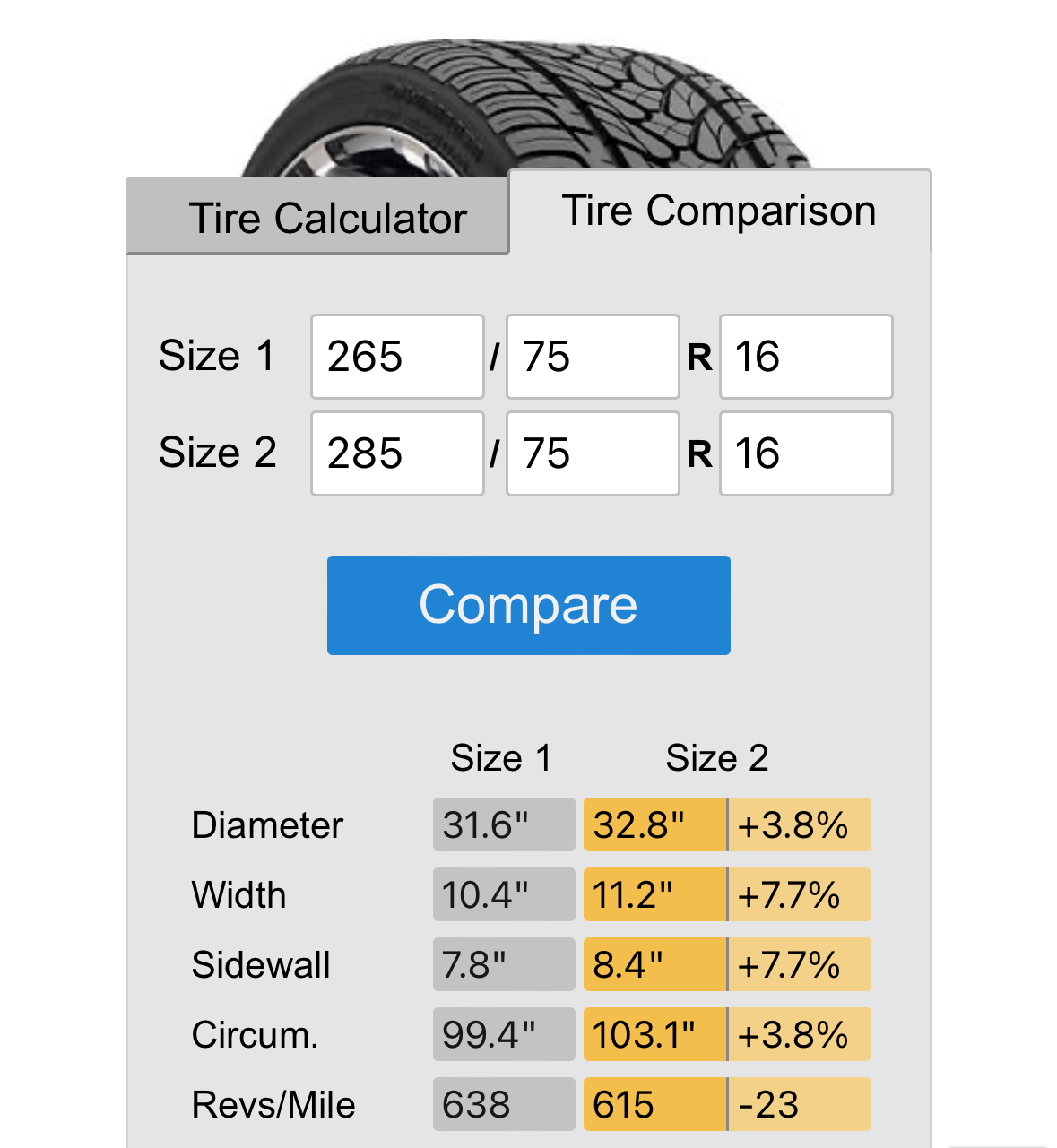Click the Revs/Mile difference -23 cell
1057x1148 pixels.
[800, 1104]
